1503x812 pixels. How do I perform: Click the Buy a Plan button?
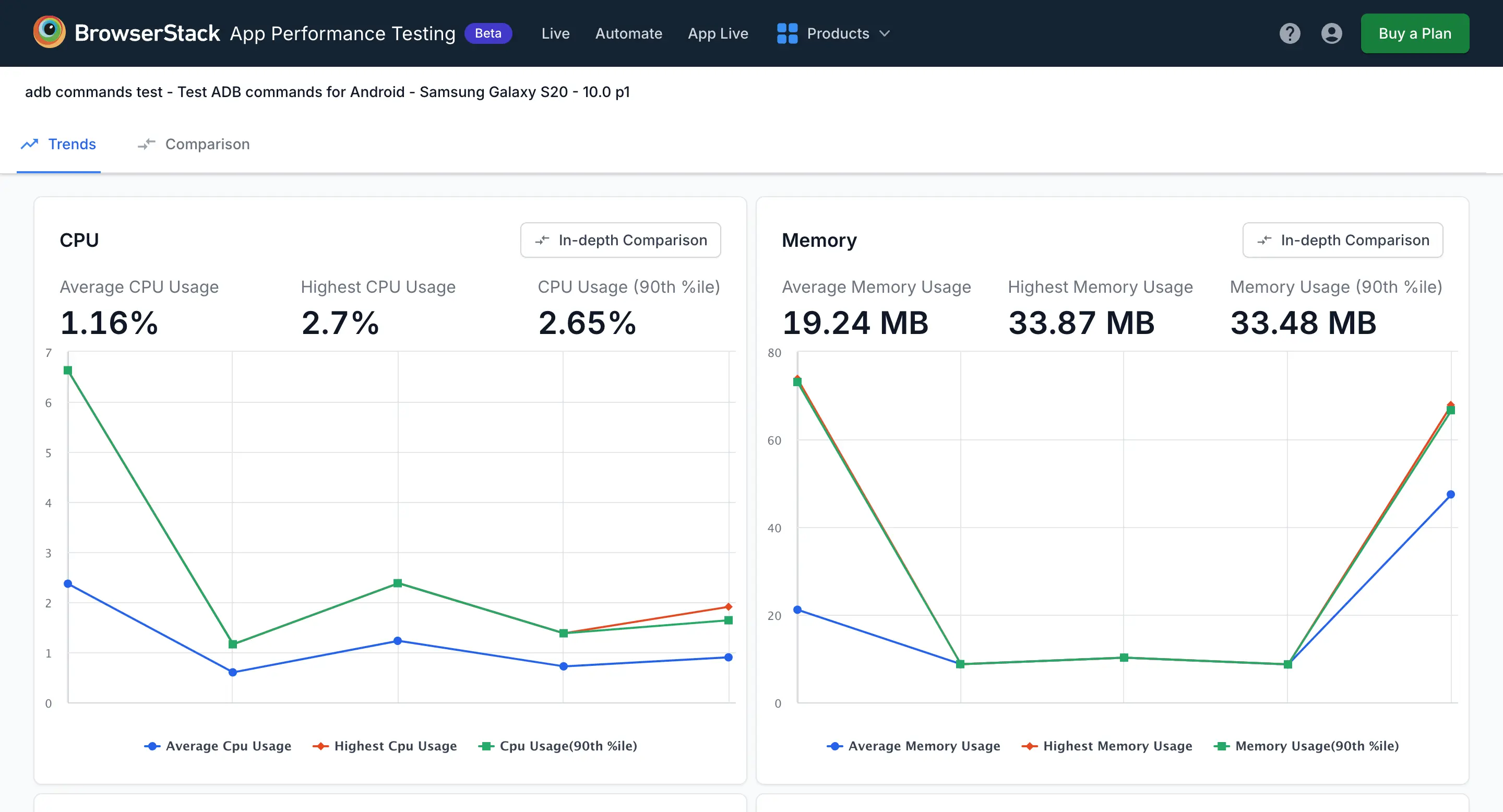coord(1414,33)
